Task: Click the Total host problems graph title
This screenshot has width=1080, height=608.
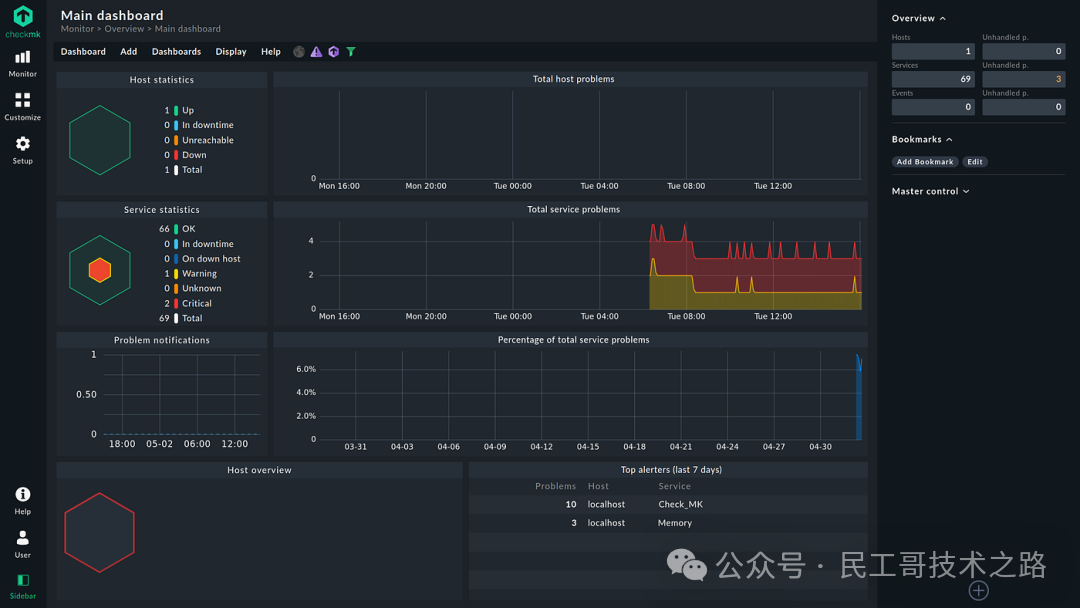Action: coord(573,79)
